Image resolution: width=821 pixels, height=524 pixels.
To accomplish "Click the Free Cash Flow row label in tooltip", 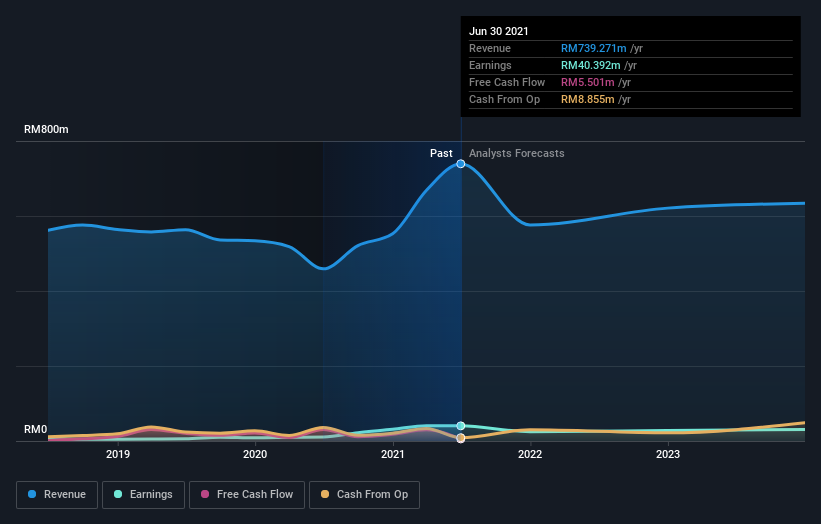I will (x=507, y=82).
